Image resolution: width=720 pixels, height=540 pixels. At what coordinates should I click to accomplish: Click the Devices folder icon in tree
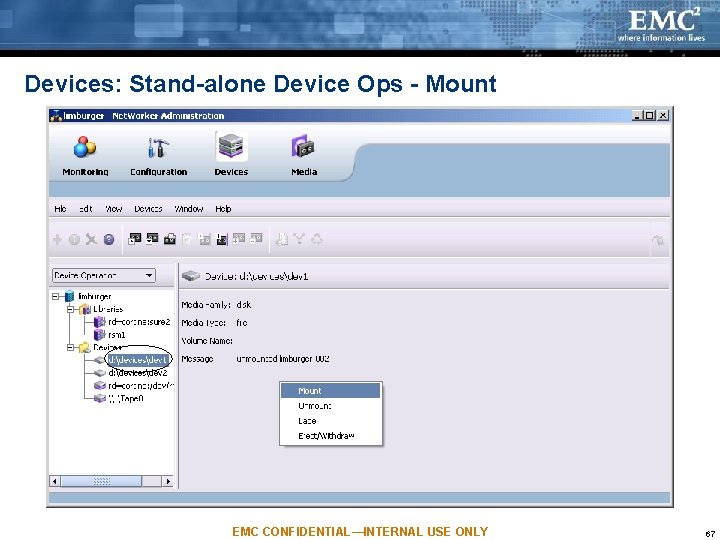click(x=85, y=348)
